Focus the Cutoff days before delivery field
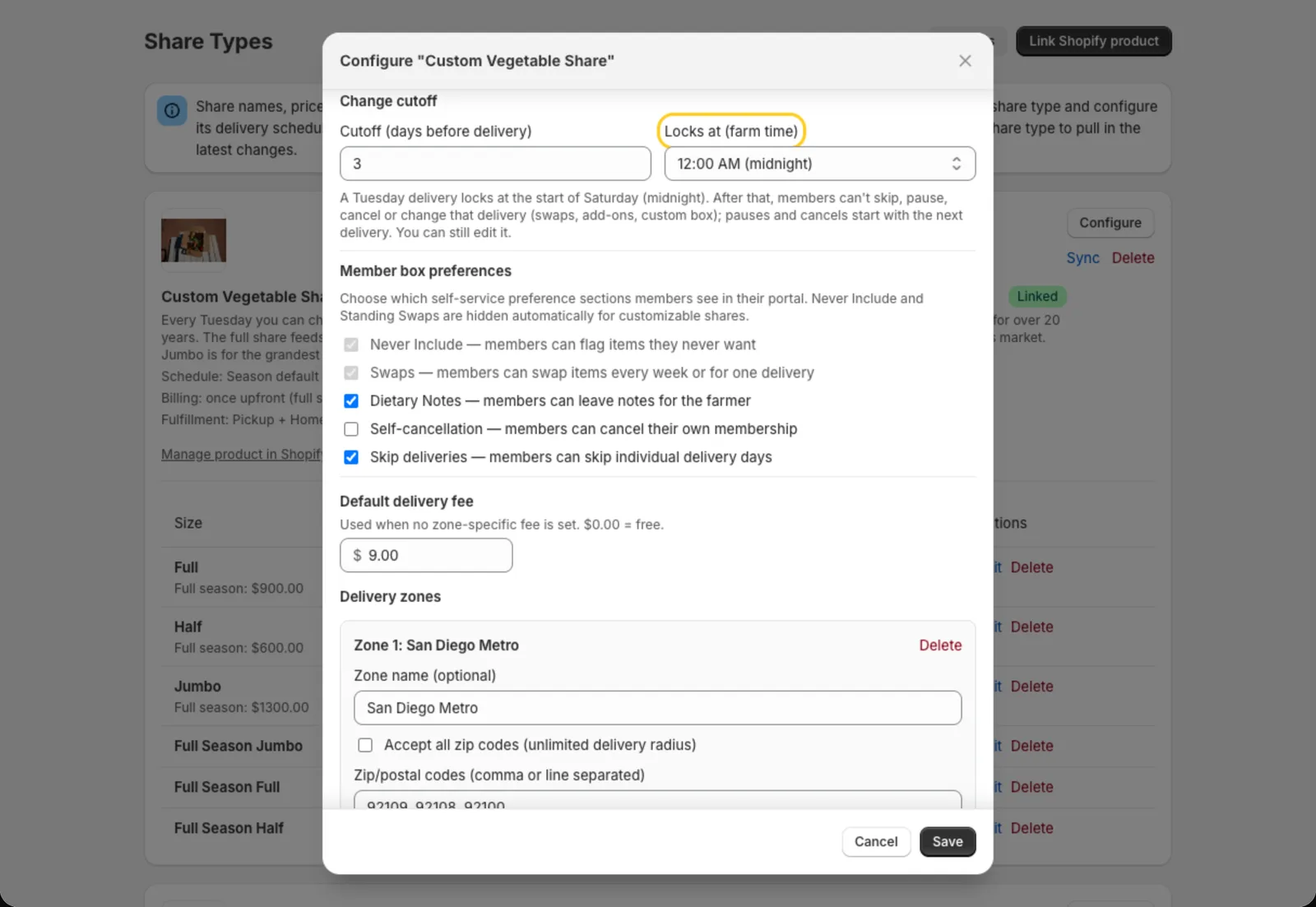1316x907 pixels. pyautogui.click(x=495, y=164)
